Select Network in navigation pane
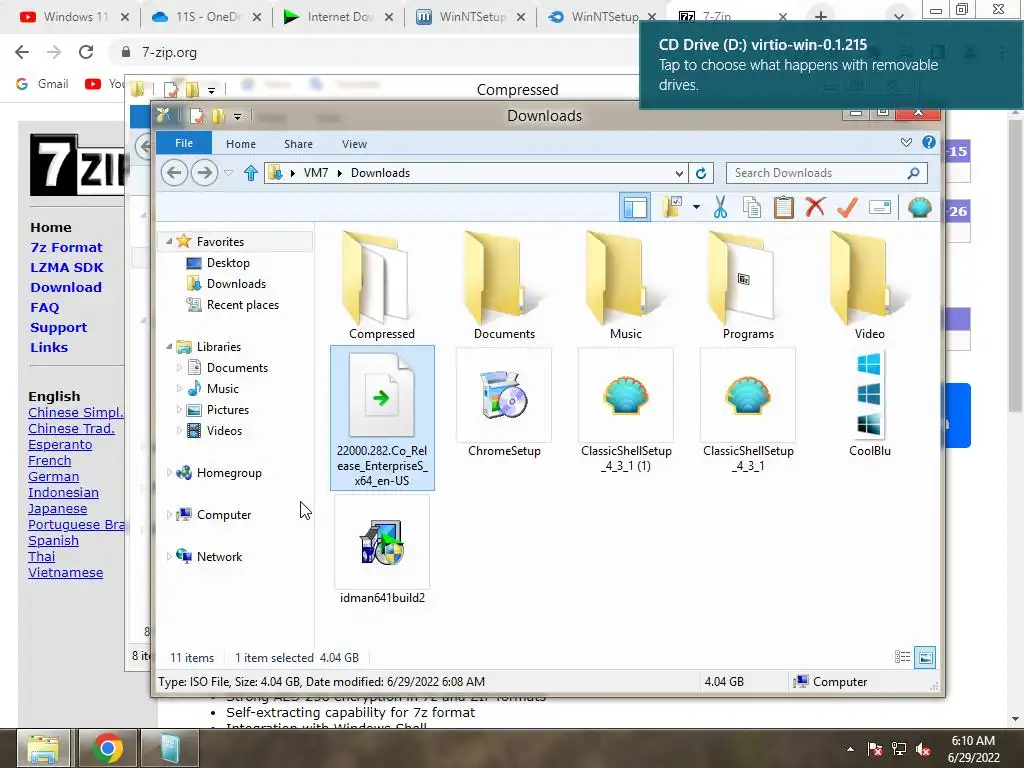 click(219, 556)
